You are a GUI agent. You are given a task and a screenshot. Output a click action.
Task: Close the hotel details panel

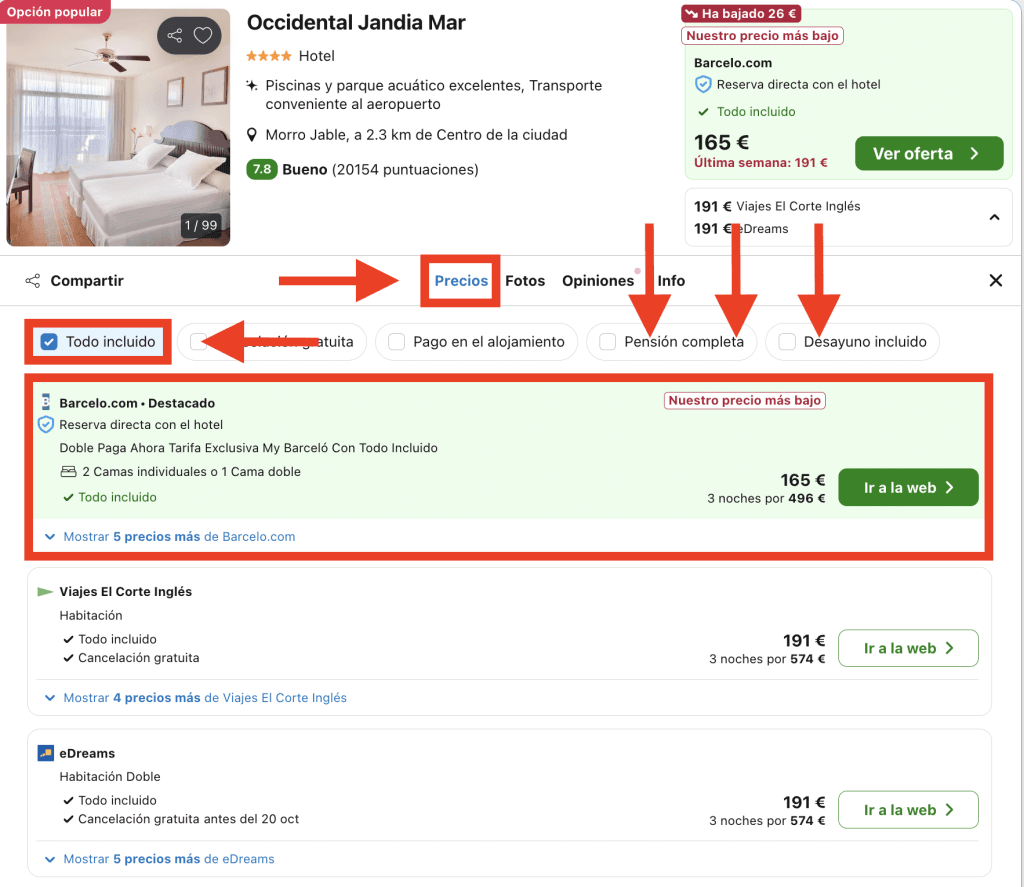click(x=995, y=281)
